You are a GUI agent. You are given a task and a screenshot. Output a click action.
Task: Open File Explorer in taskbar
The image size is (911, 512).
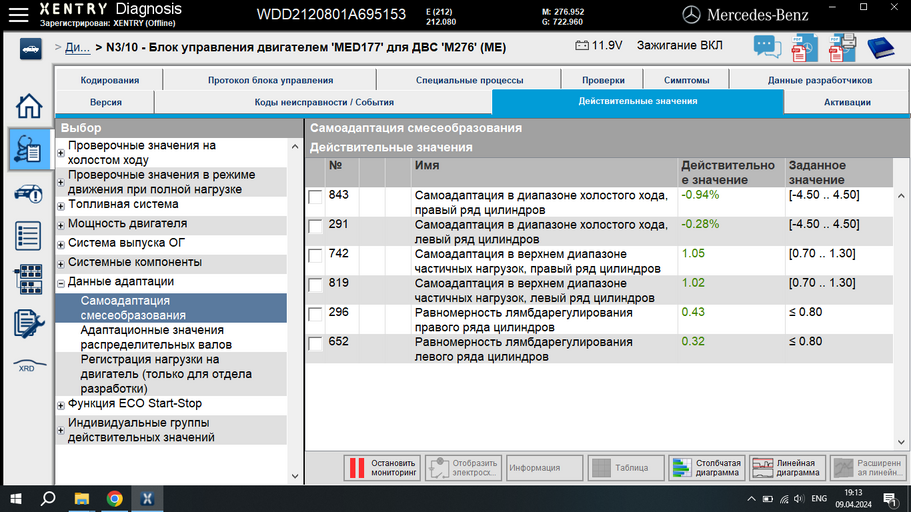pyautogui.click(x=81, y=499)
